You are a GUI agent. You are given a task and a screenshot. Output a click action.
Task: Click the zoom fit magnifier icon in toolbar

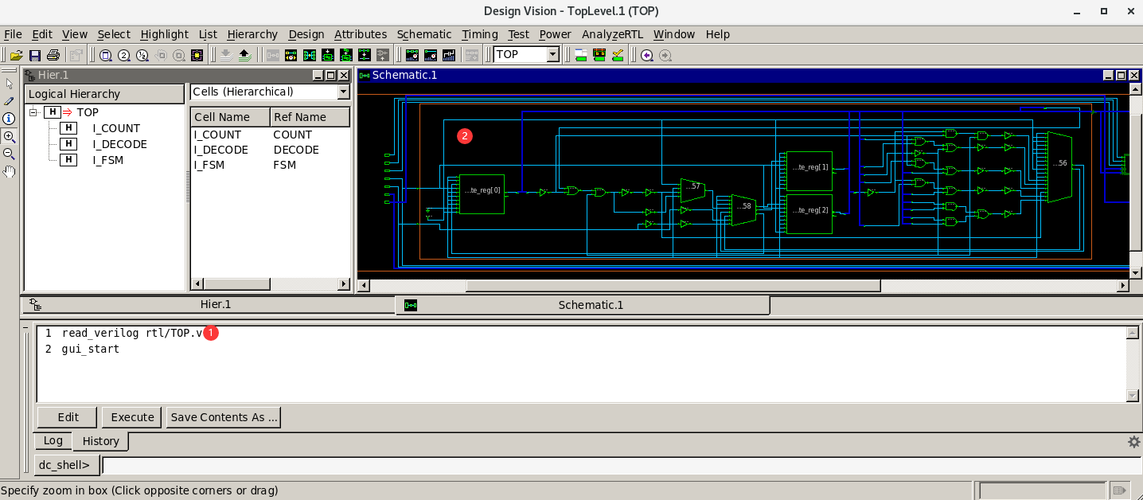pos(105,55)
